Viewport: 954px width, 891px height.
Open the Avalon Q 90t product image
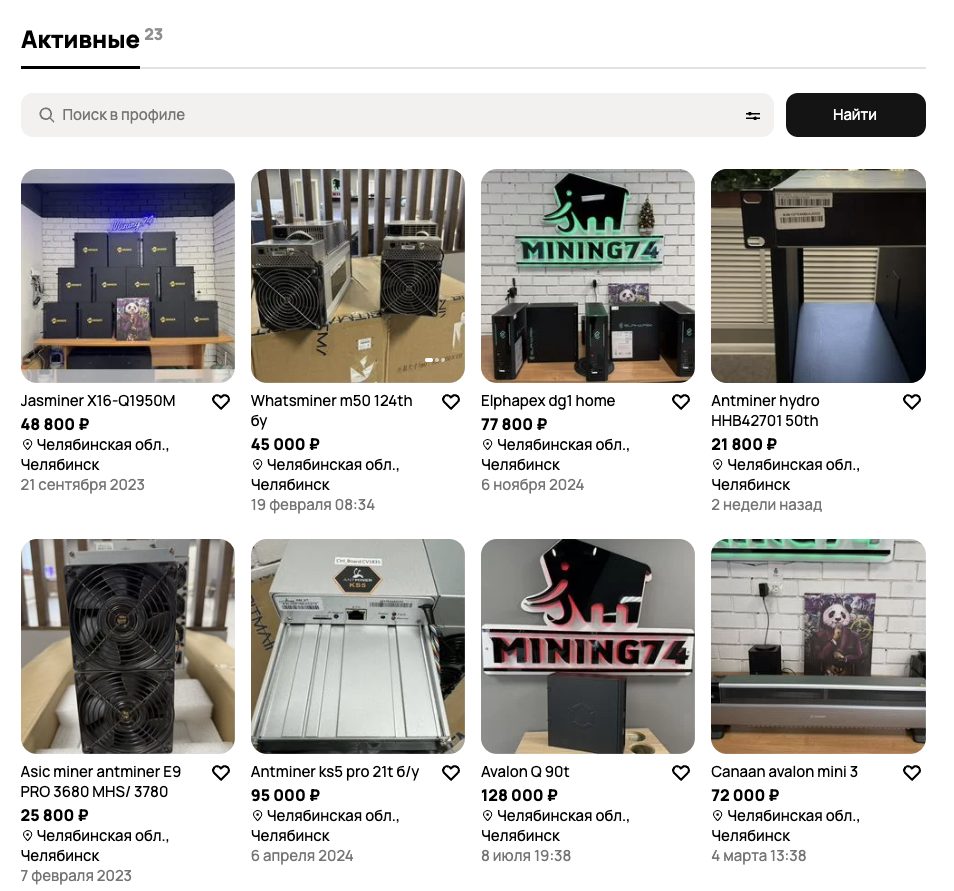click(x=588, y=646)
